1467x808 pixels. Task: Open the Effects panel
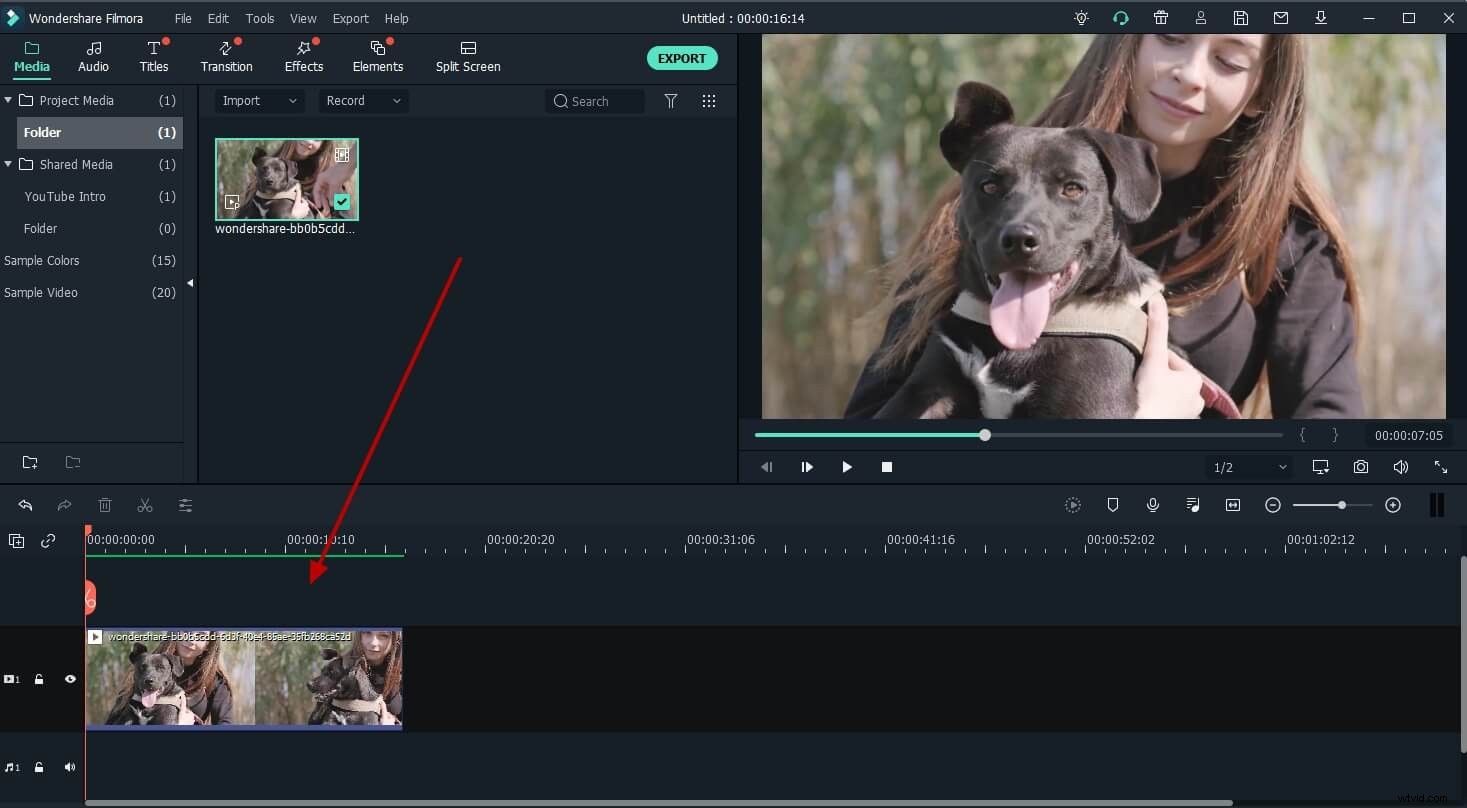tap(303, 56)
